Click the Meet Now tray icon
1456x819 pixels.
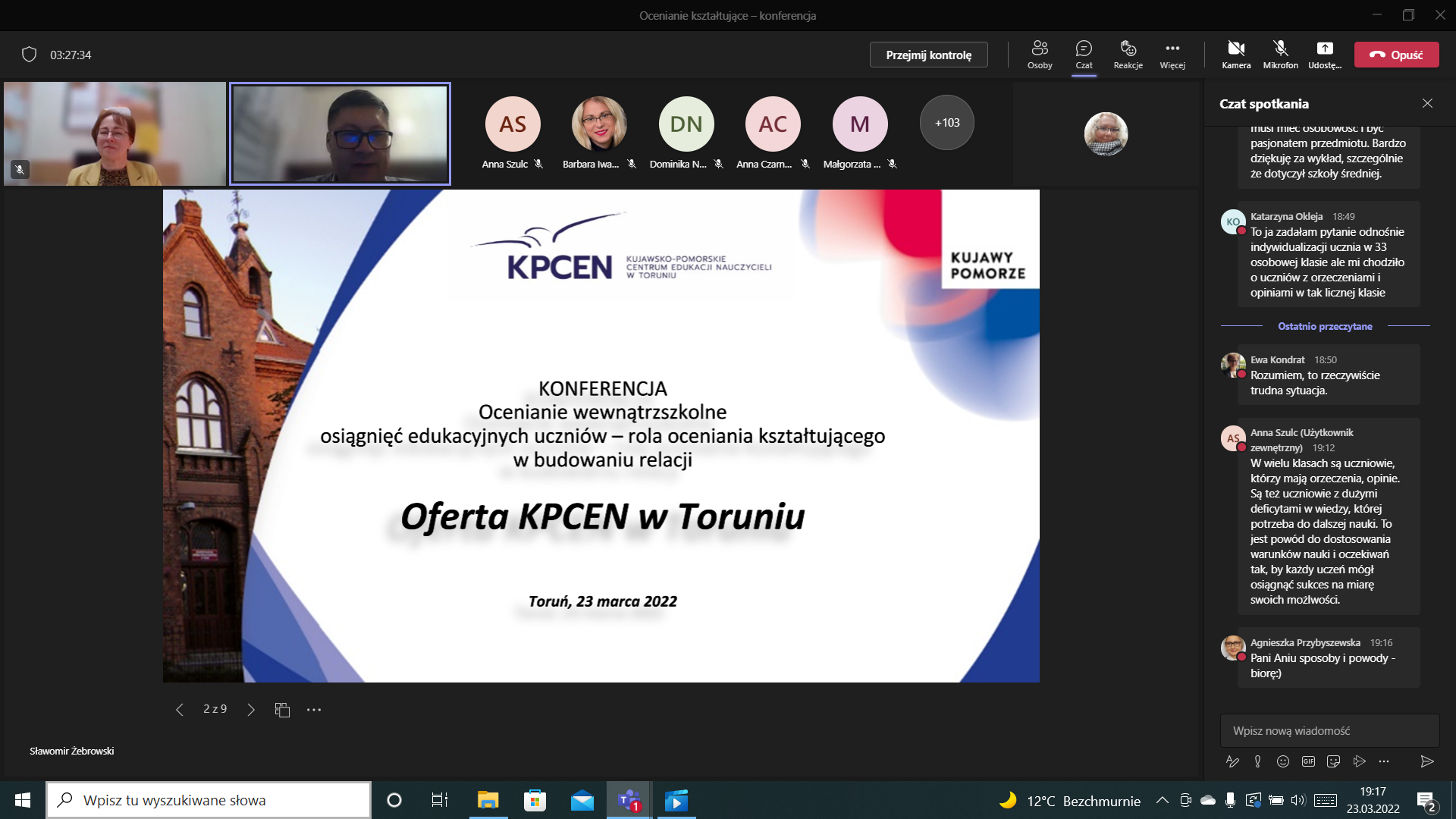(x=1185, y=800)
